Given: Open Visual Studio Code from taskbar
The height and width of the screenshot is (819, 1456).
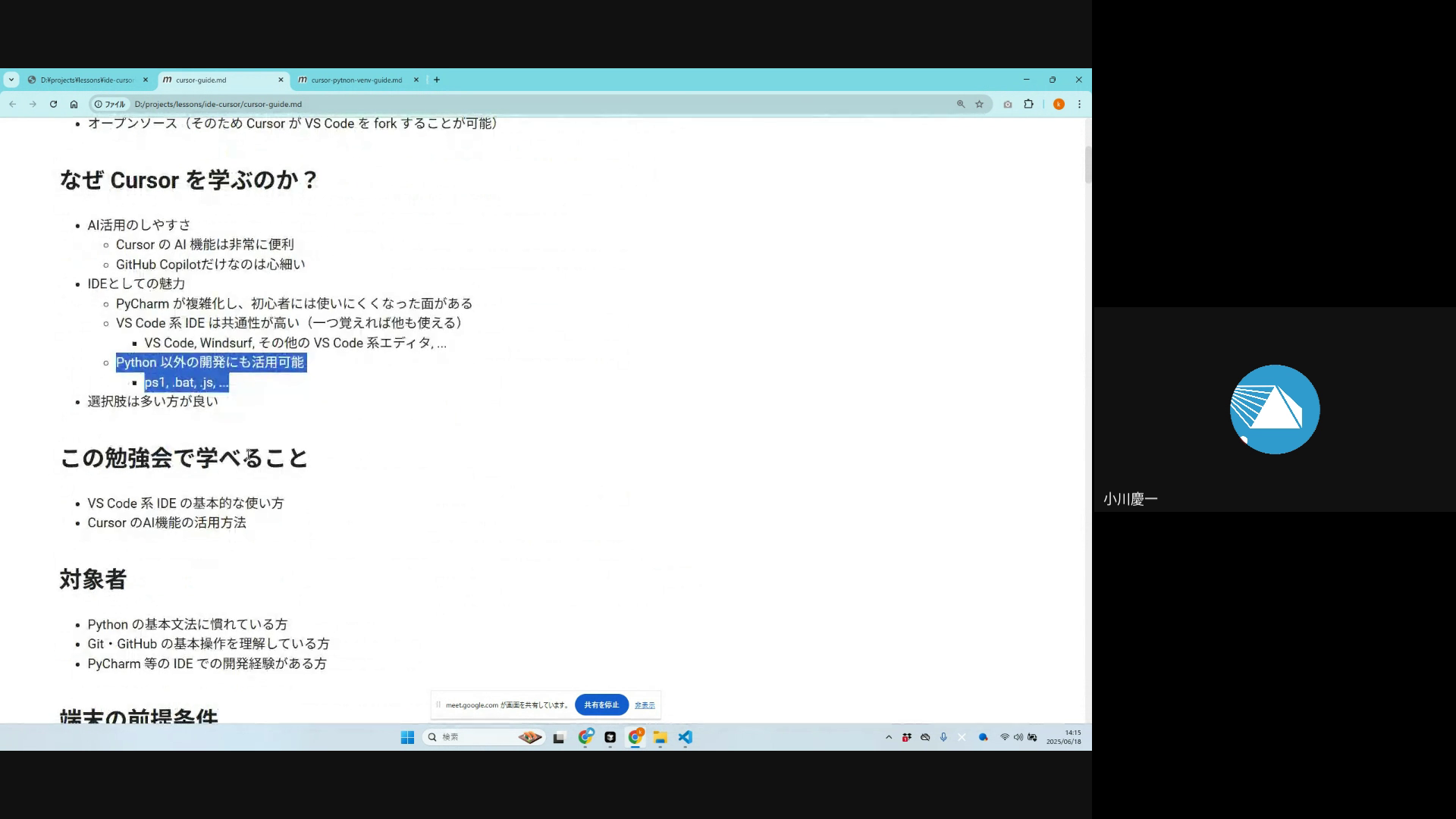Looking at the screenshot, I should tap(685, 737).
